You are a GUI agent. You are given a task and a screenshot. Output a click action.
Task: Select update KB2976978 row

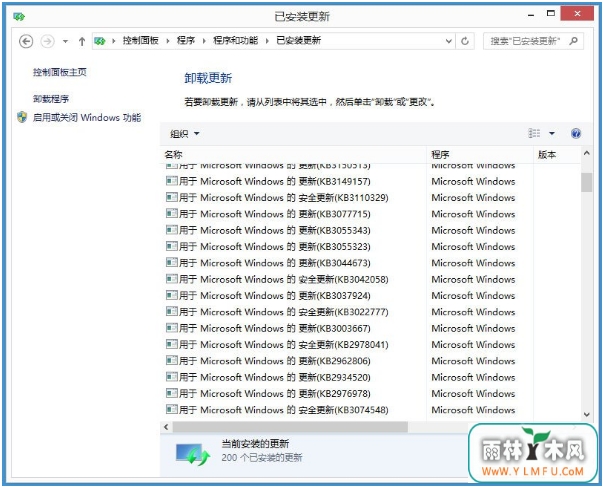(x=370, y=394)
